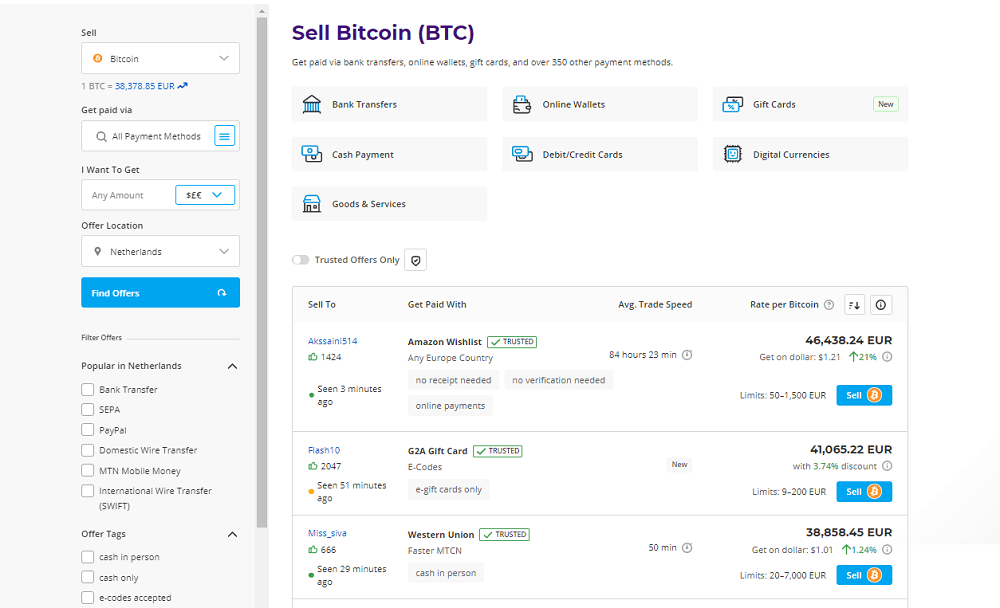This screenshot has width=1000, height=608.
Task: Select the Gift Cards category
Action: [811, 104]
